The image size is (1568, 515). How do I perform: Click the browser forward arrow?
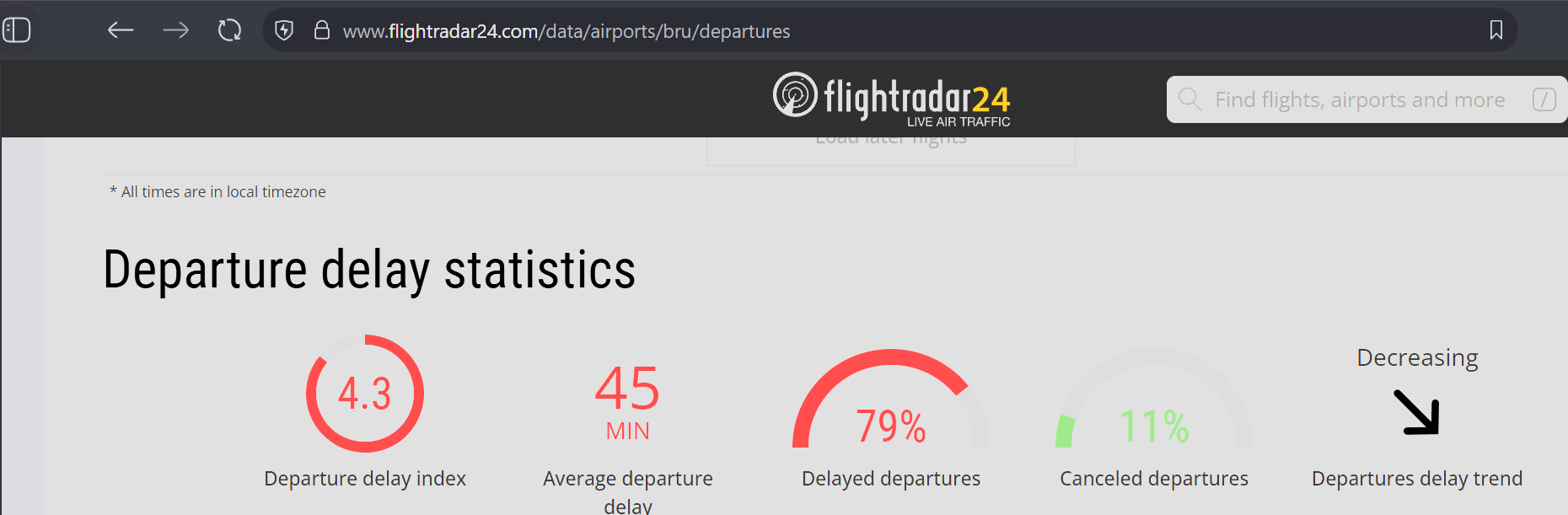click(175, 30)
